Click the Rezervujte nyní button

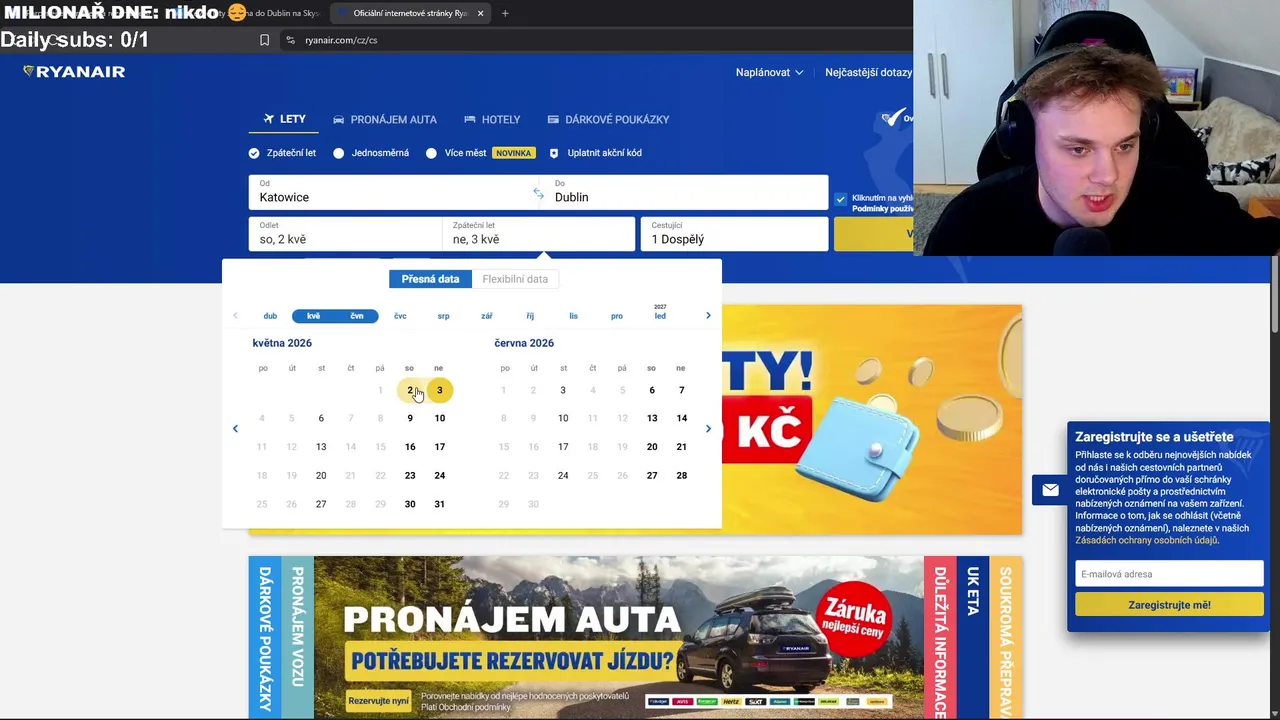click(x=379, y=701)
